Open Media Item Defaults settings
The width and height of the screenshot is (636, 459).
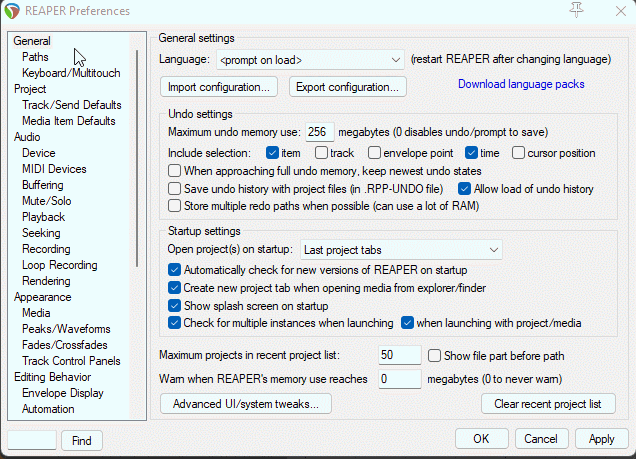pos(69,121)
